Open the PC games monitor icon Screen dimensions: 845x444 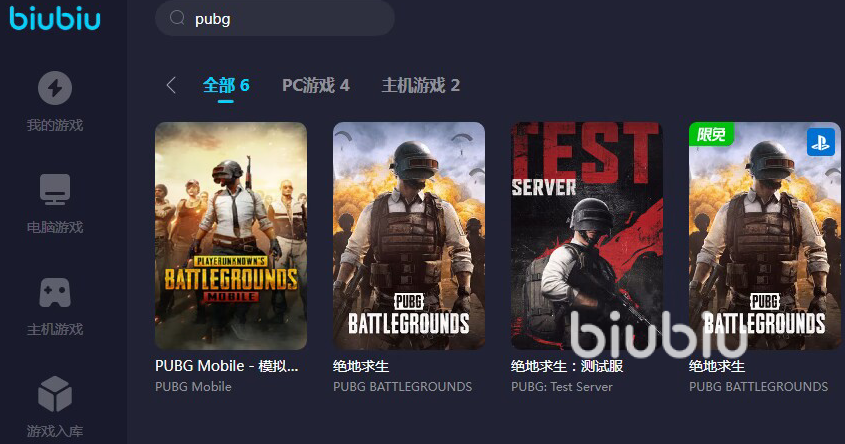[55, 189]
